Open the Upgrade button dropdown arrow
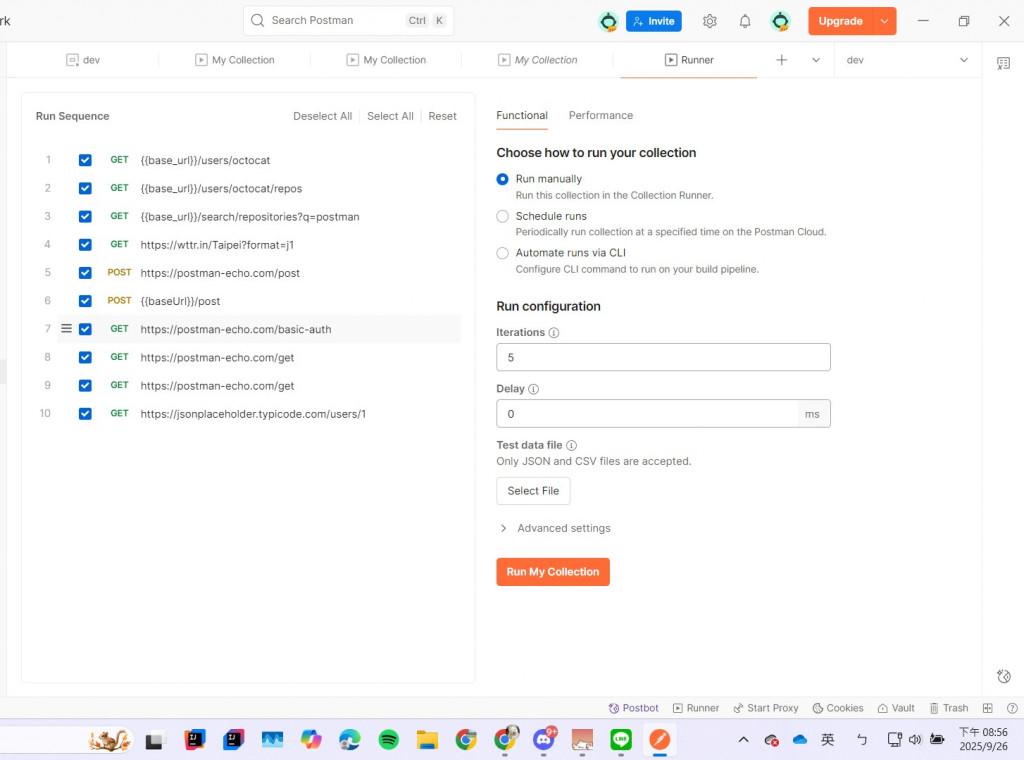The image size is (1024, 760). click(x=884, y=21)
